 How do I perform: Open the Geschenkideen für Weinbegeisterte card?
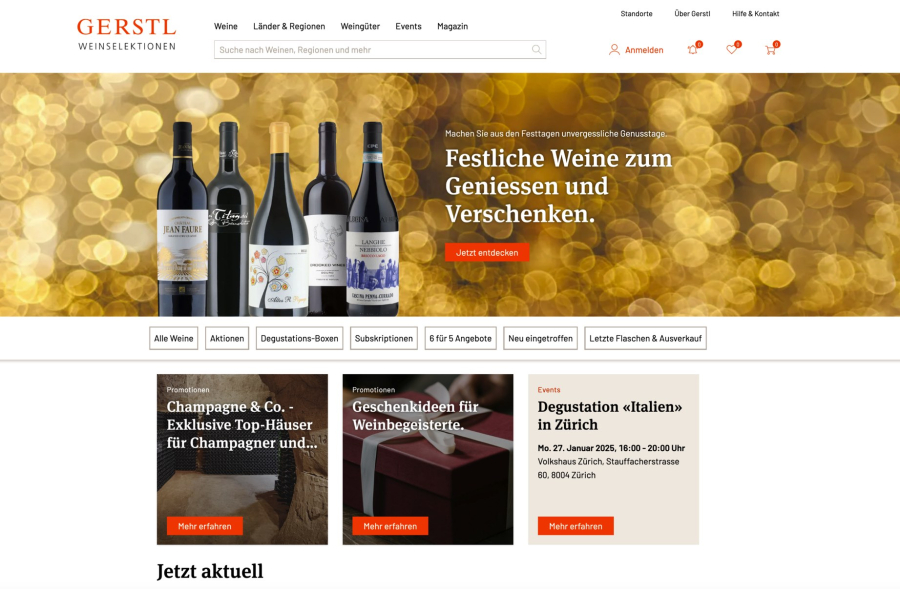428,459
